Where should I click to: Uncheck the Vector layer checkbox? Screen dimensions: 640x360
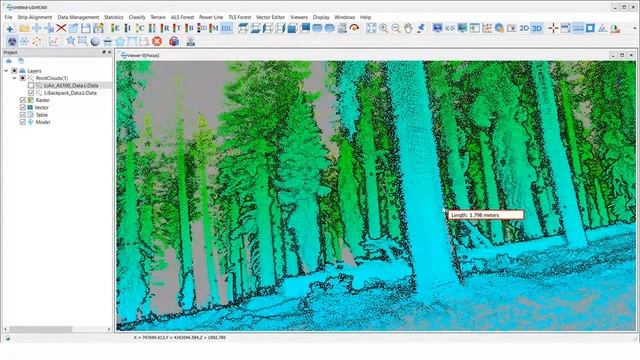point(22,107)
